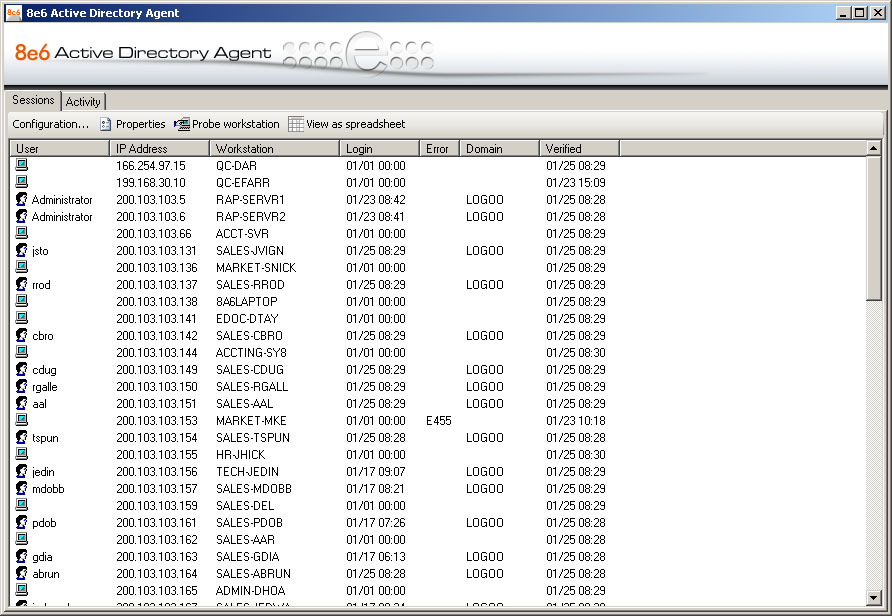Open the Configuration... menu
This screenshot has width=892, height=616.
51,124
